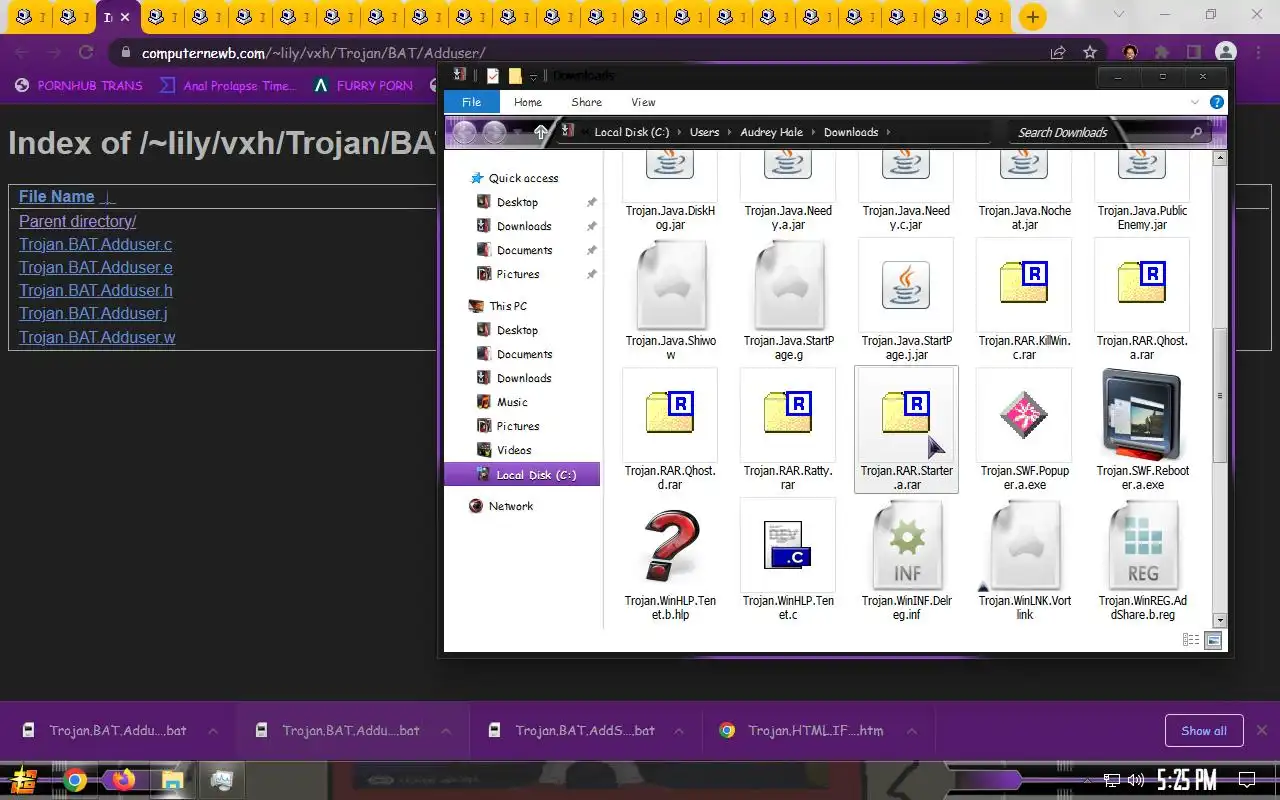Open Firefox from the taskbar
1280x800 pixels.
point(123,780)
